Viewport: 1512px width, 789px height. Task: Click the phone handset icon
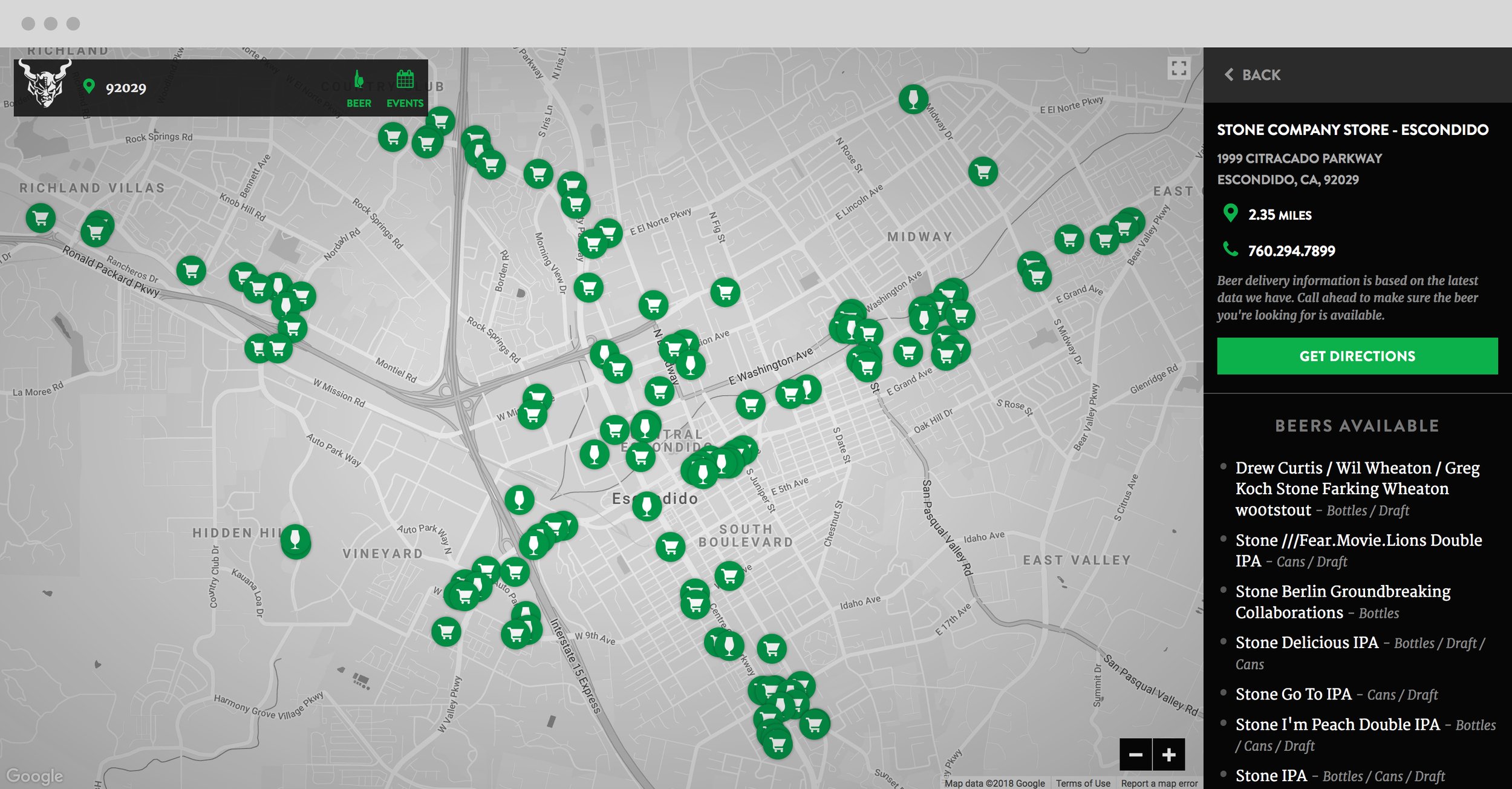point(1230,249)
